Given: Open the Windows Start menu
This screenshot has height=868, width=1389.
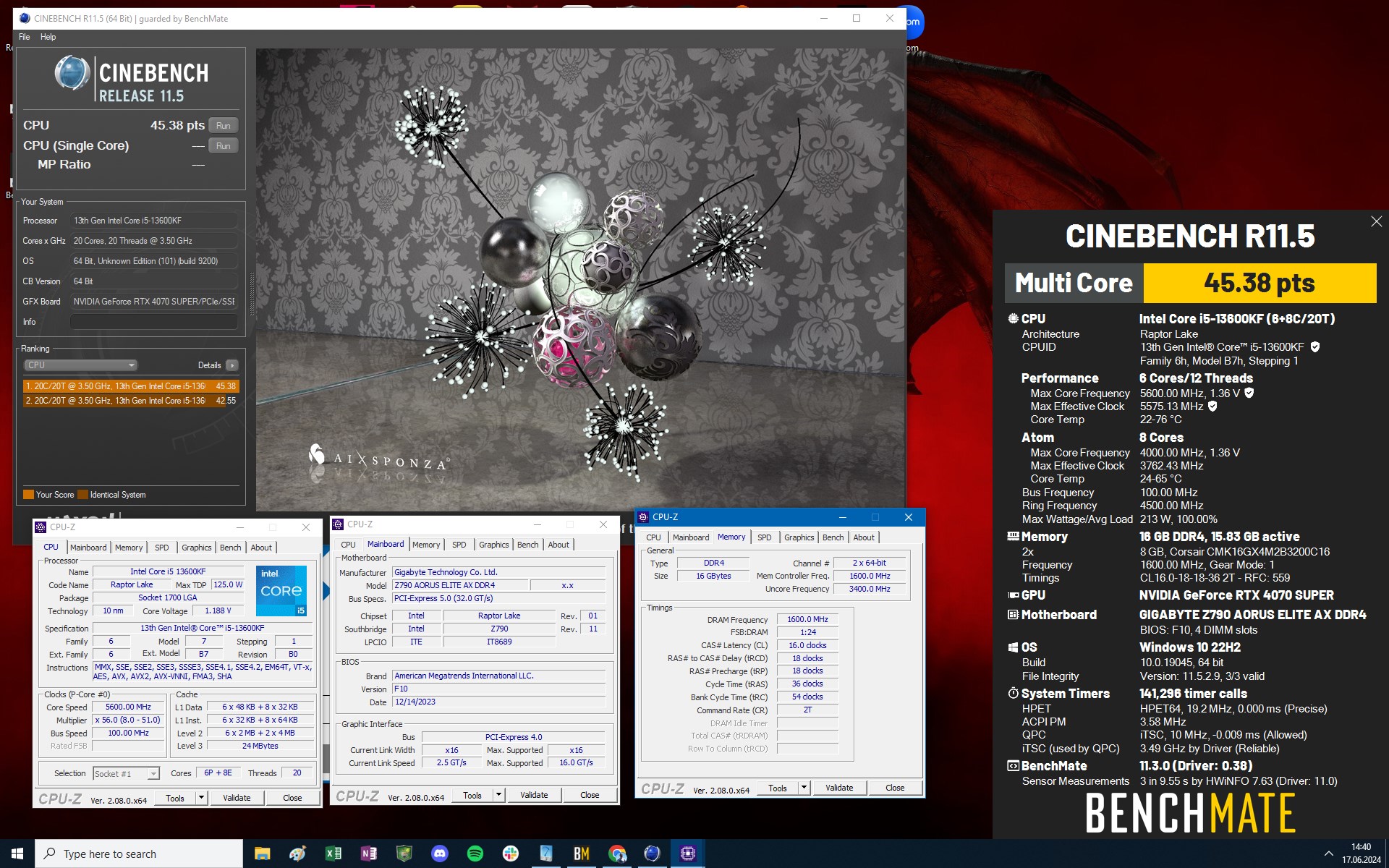Looking at the screenshot, I should pyautogui.click(x=17, y=854).
